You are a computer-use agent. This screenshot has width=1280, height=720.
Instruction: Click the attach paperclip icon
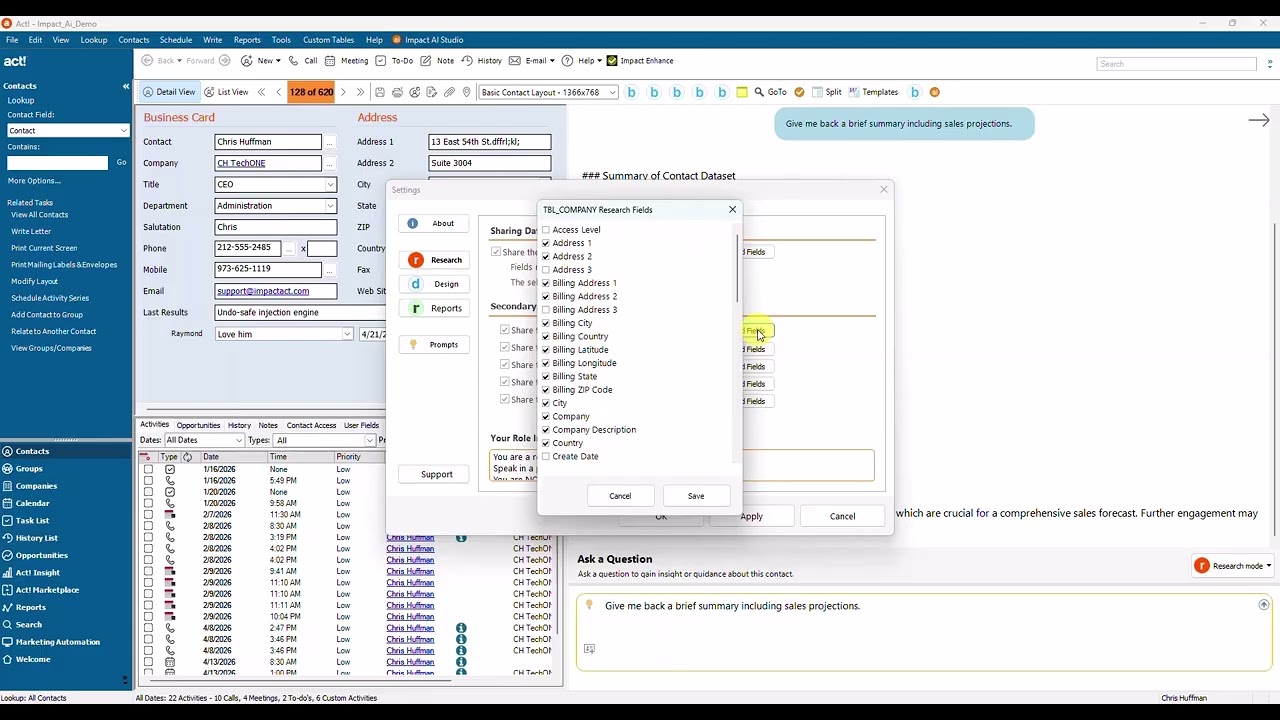click(x=449, y=92)
